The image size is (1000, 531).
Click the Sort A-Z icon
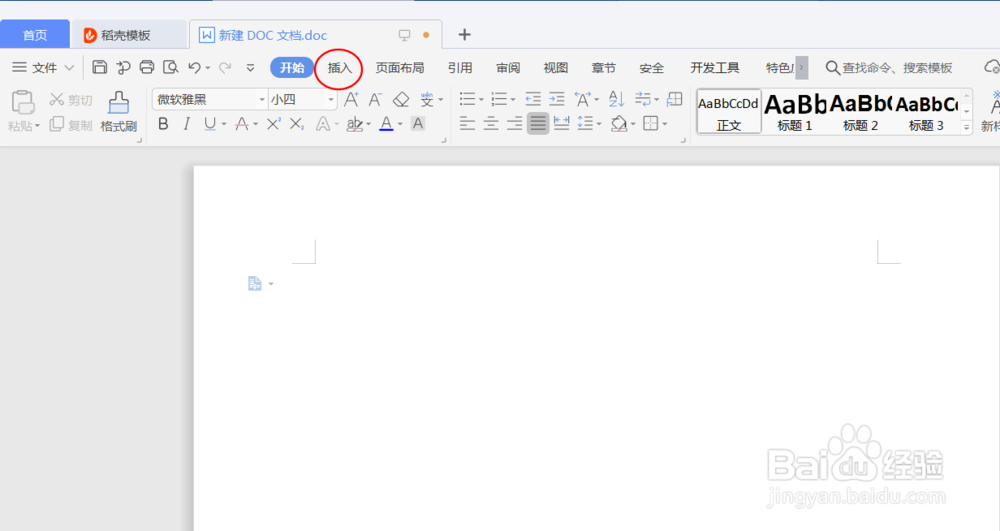[616, 99]
